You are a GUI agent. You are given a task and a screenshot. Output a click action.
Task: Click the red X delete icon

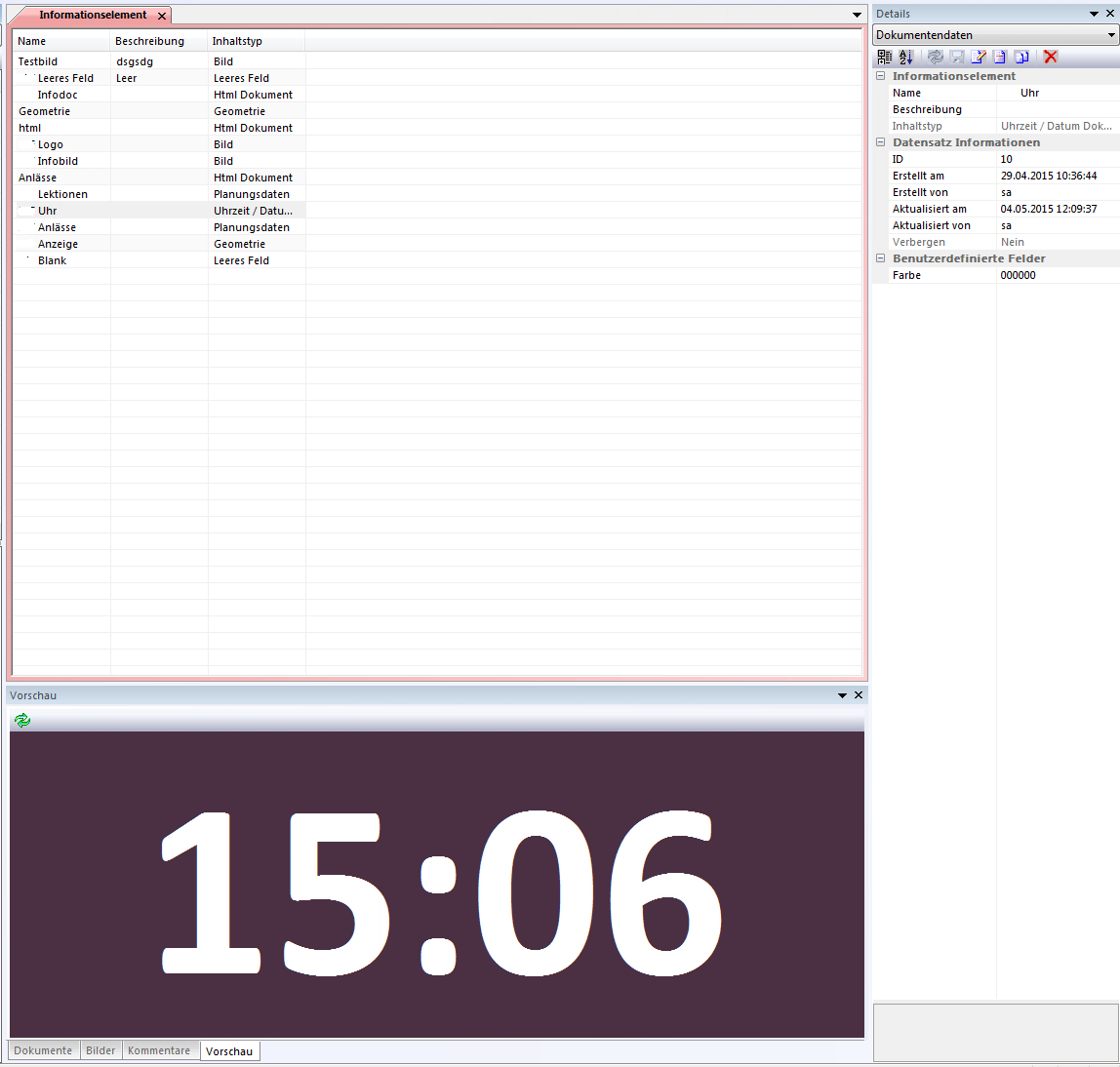click(1051, 57)
